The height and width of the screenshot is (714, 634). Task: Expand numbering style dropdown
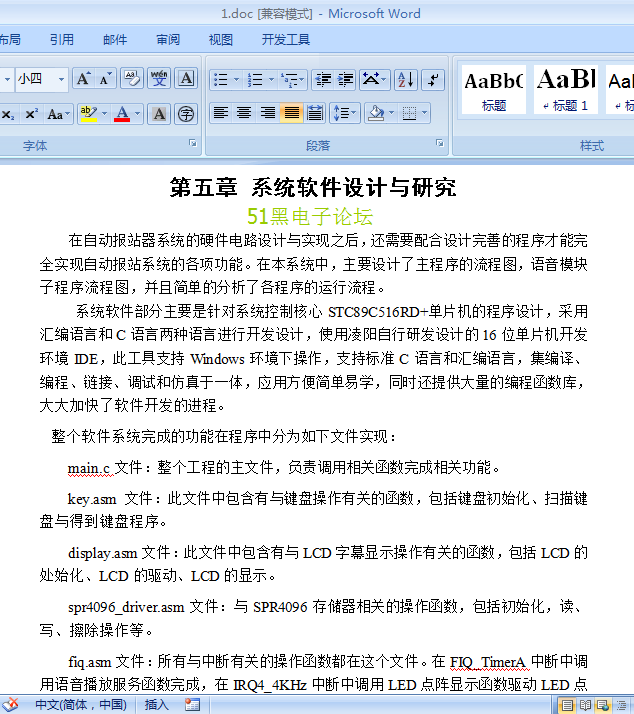pyautogui.click(x=271, y=80)
